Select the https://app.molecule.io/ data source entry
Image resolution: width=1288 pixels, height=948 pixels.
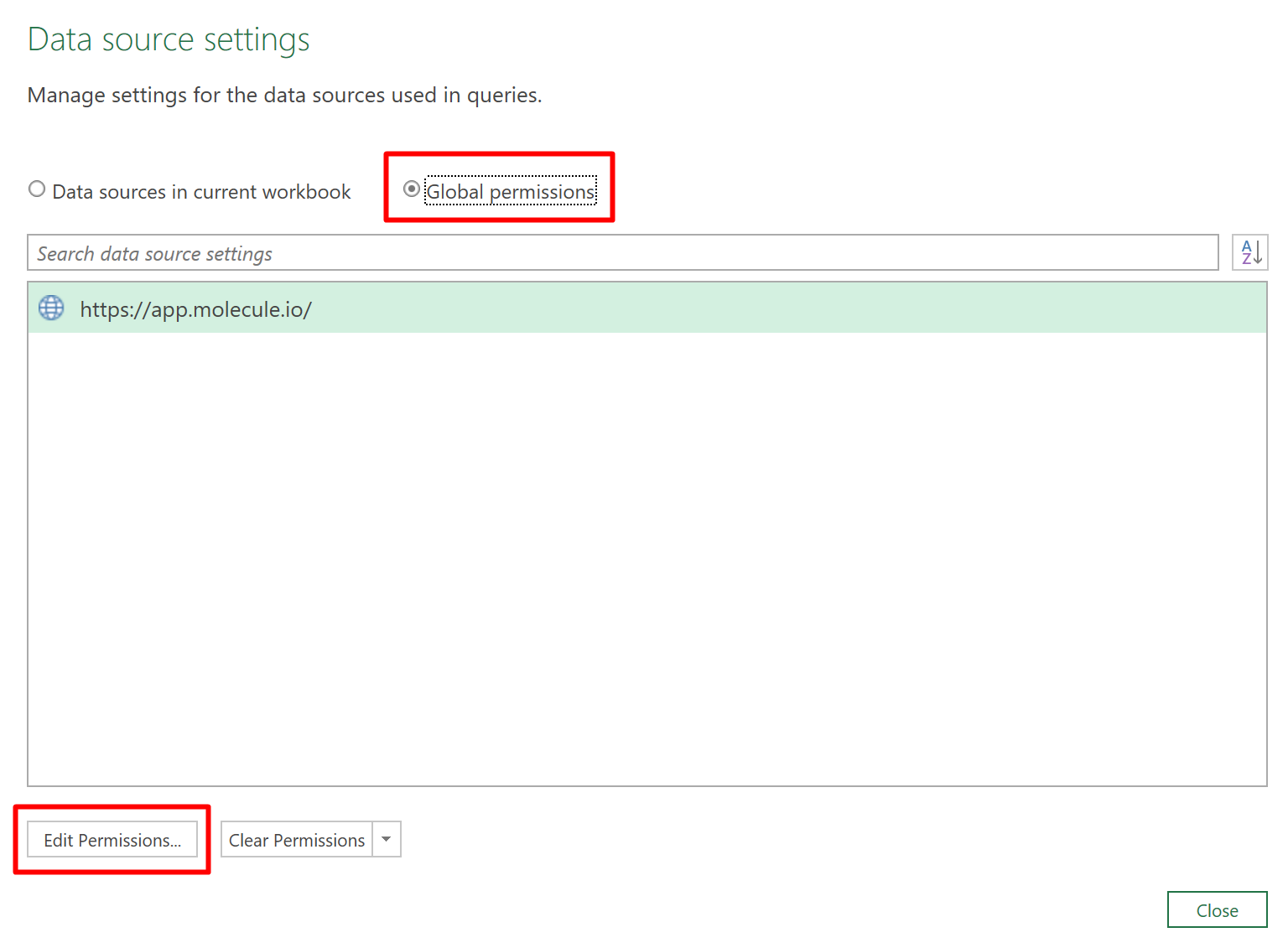point(195,309)
